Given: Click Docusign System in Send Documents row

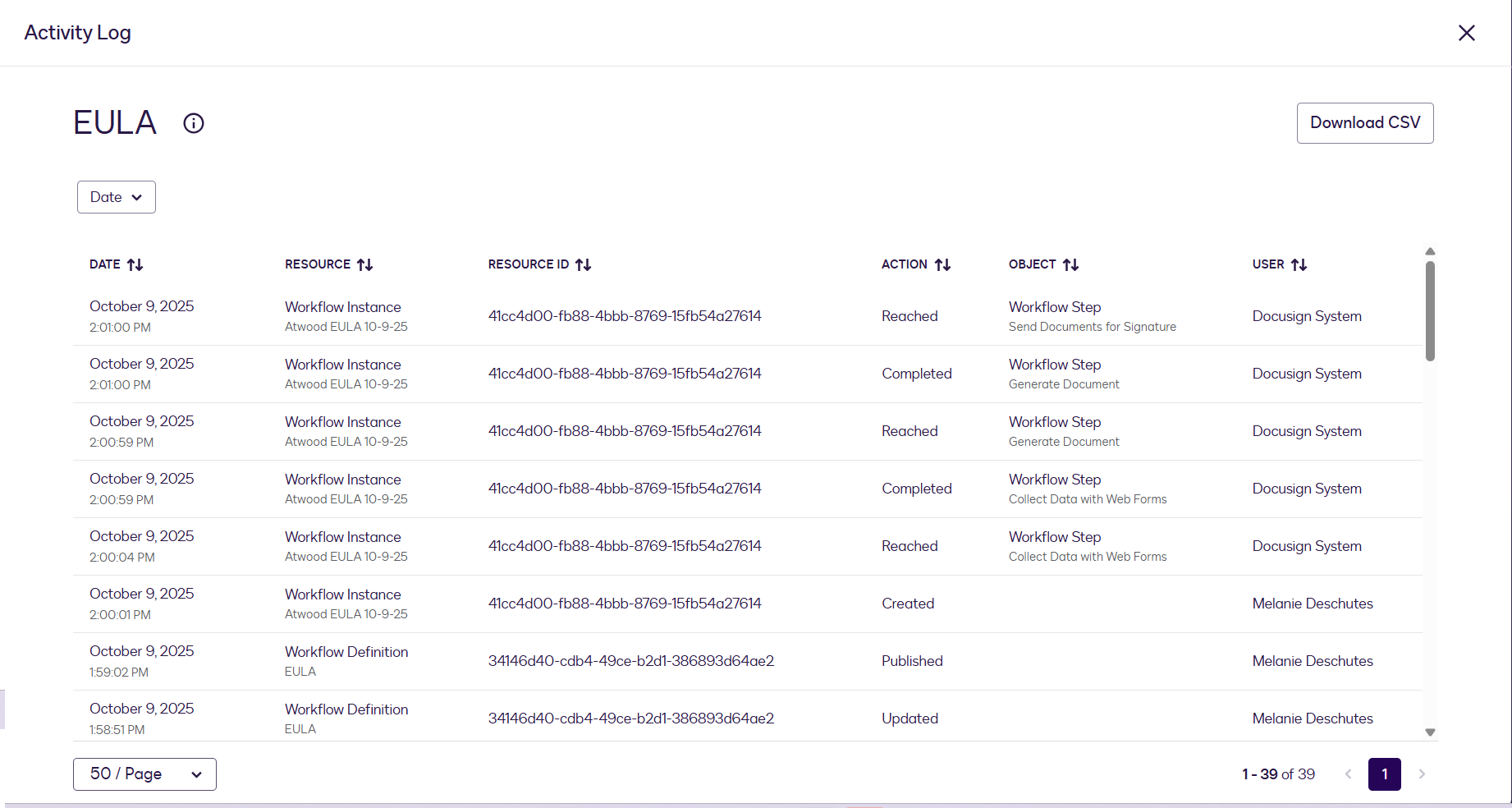Looking at the screenshot, I should click(x=1307, y=316).
